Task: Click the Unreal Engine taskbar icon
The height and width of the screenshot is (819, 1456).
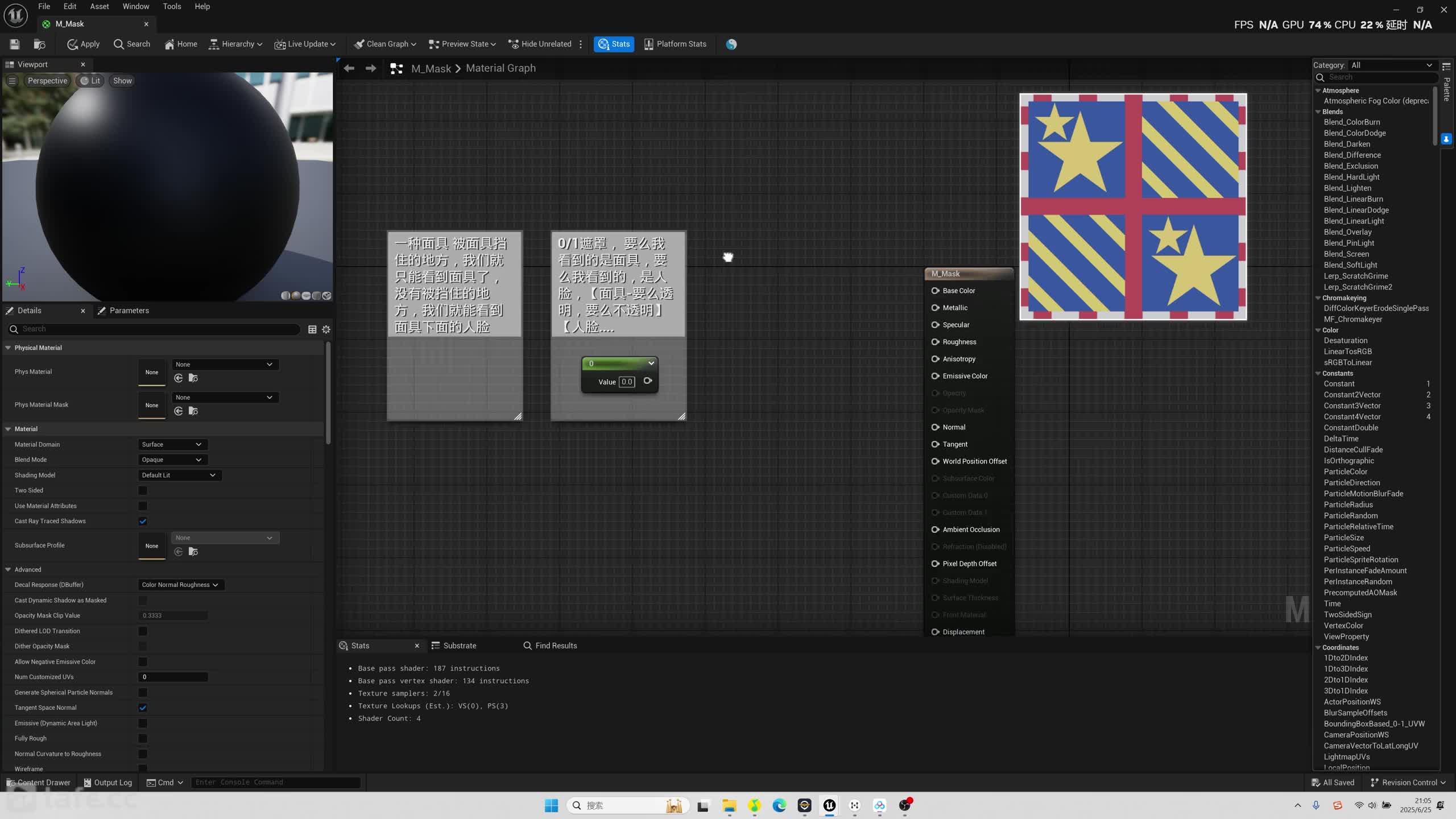Action: (829, 805)
